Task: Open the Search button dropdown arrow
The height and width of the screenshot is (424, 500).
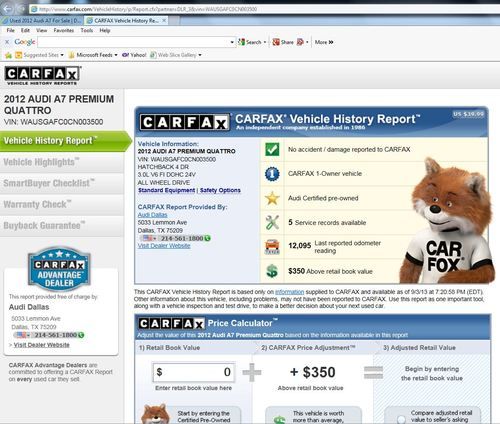Action: 265,42
